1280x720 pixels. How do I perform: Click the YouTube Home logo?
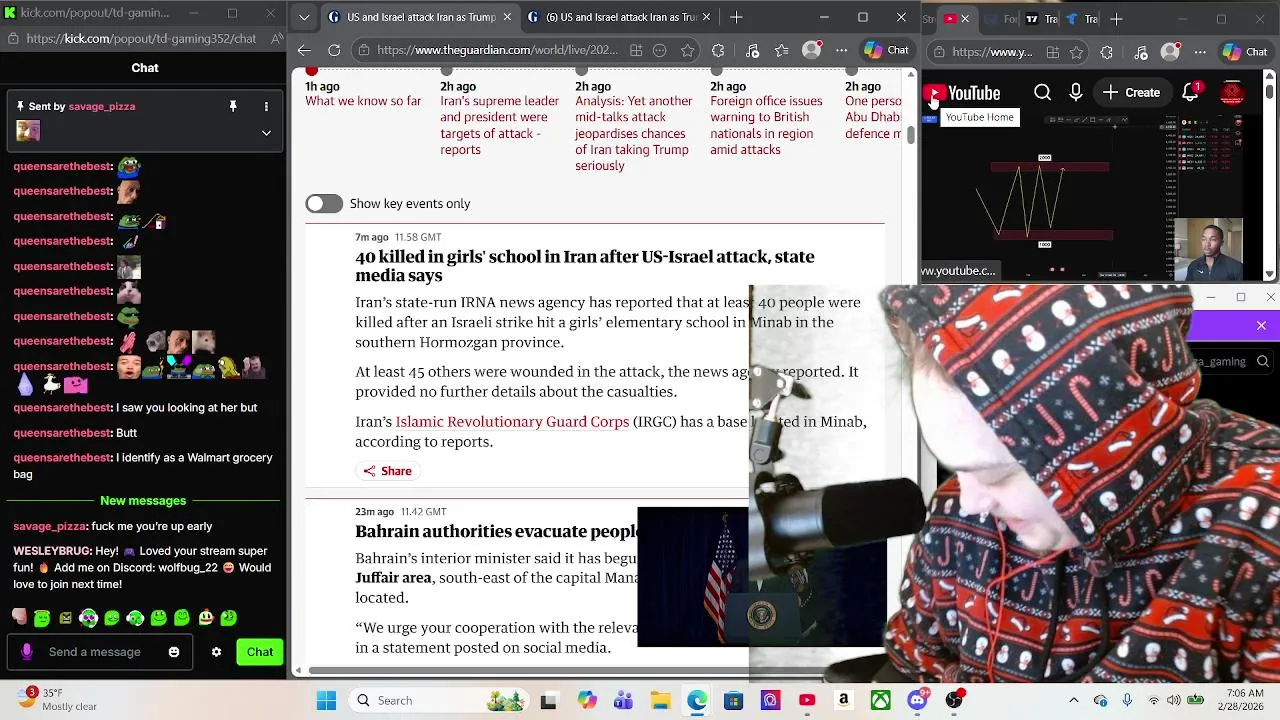[x=961, y=93]
